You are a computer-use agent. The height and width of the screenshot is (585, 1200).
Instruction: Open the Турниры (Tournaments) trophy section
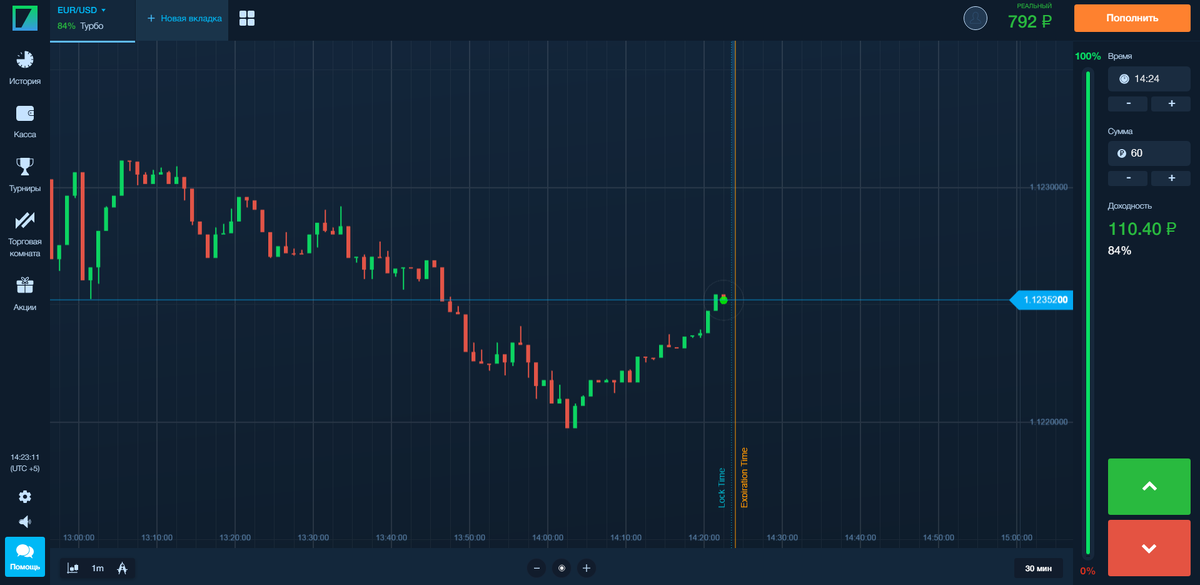25,174
